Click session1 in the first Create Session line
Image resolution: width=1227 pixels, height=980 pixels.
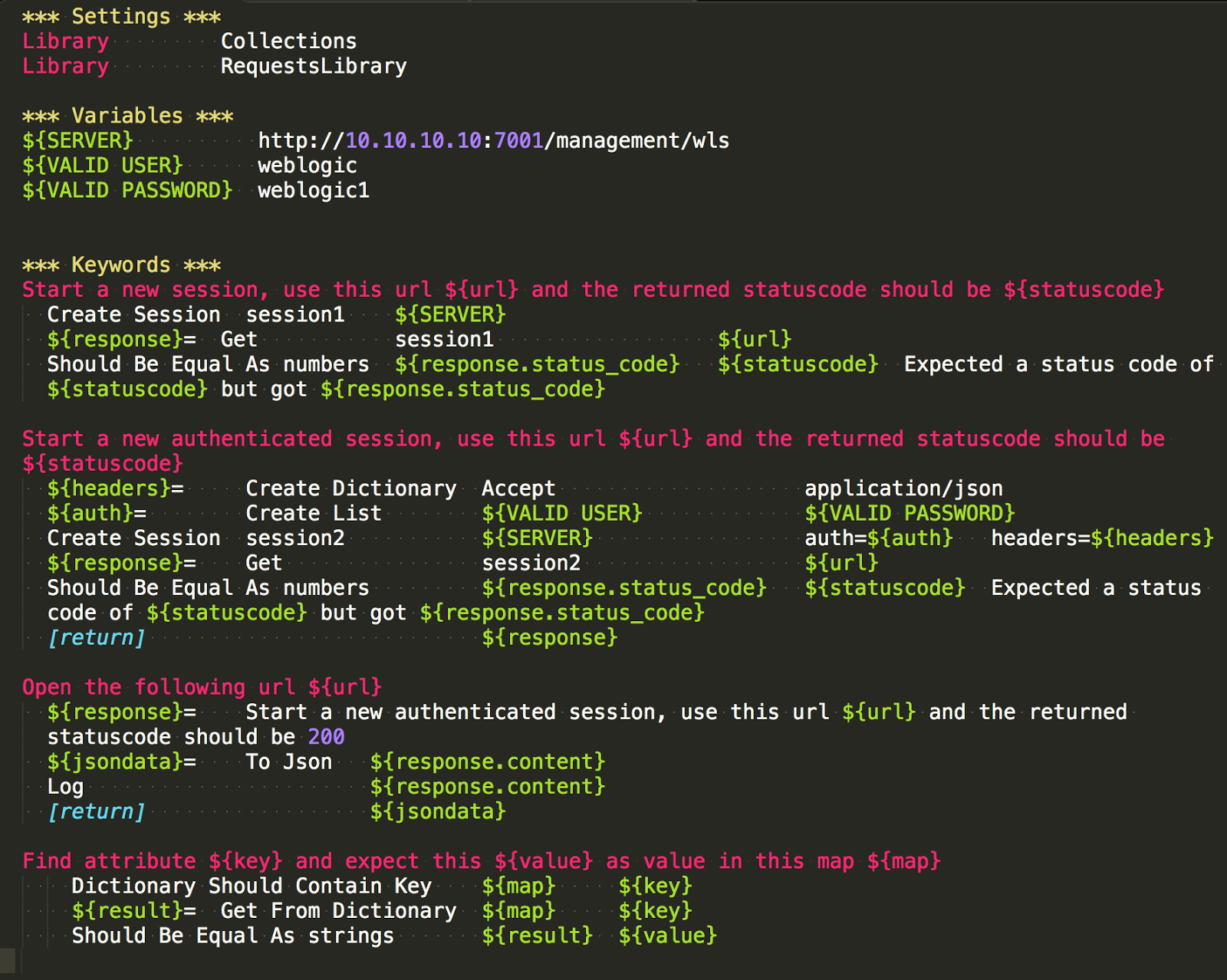294,314
